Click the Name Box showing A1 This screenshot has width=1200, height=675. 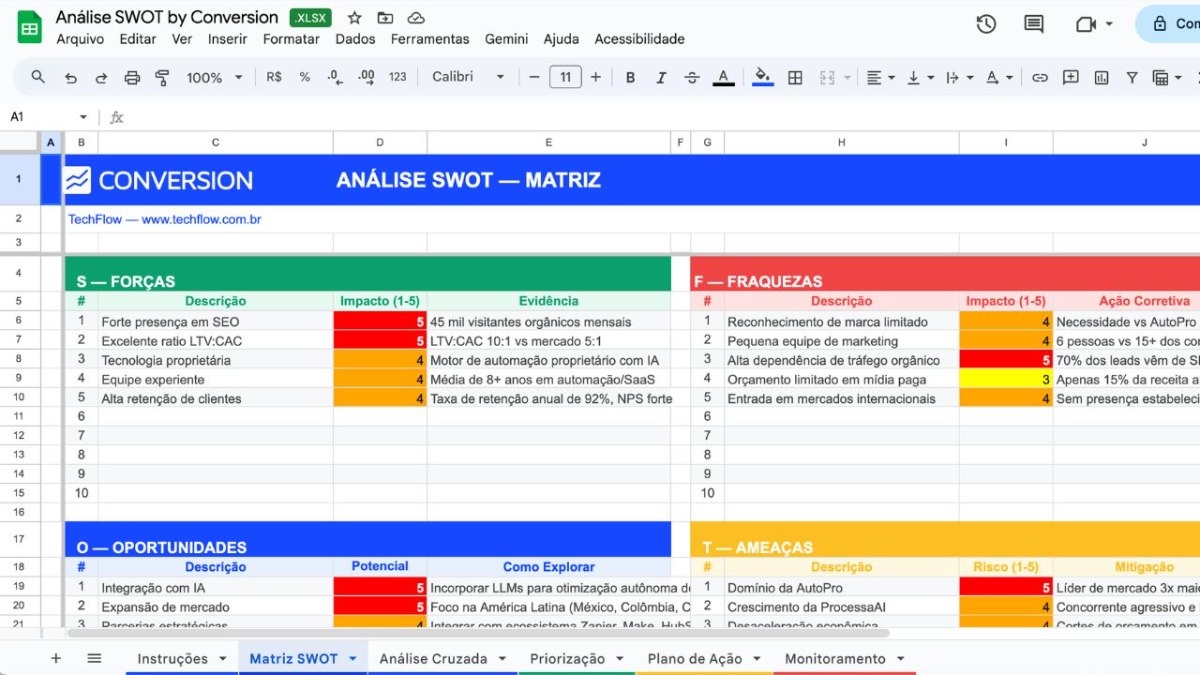click(x=40, y=116)
